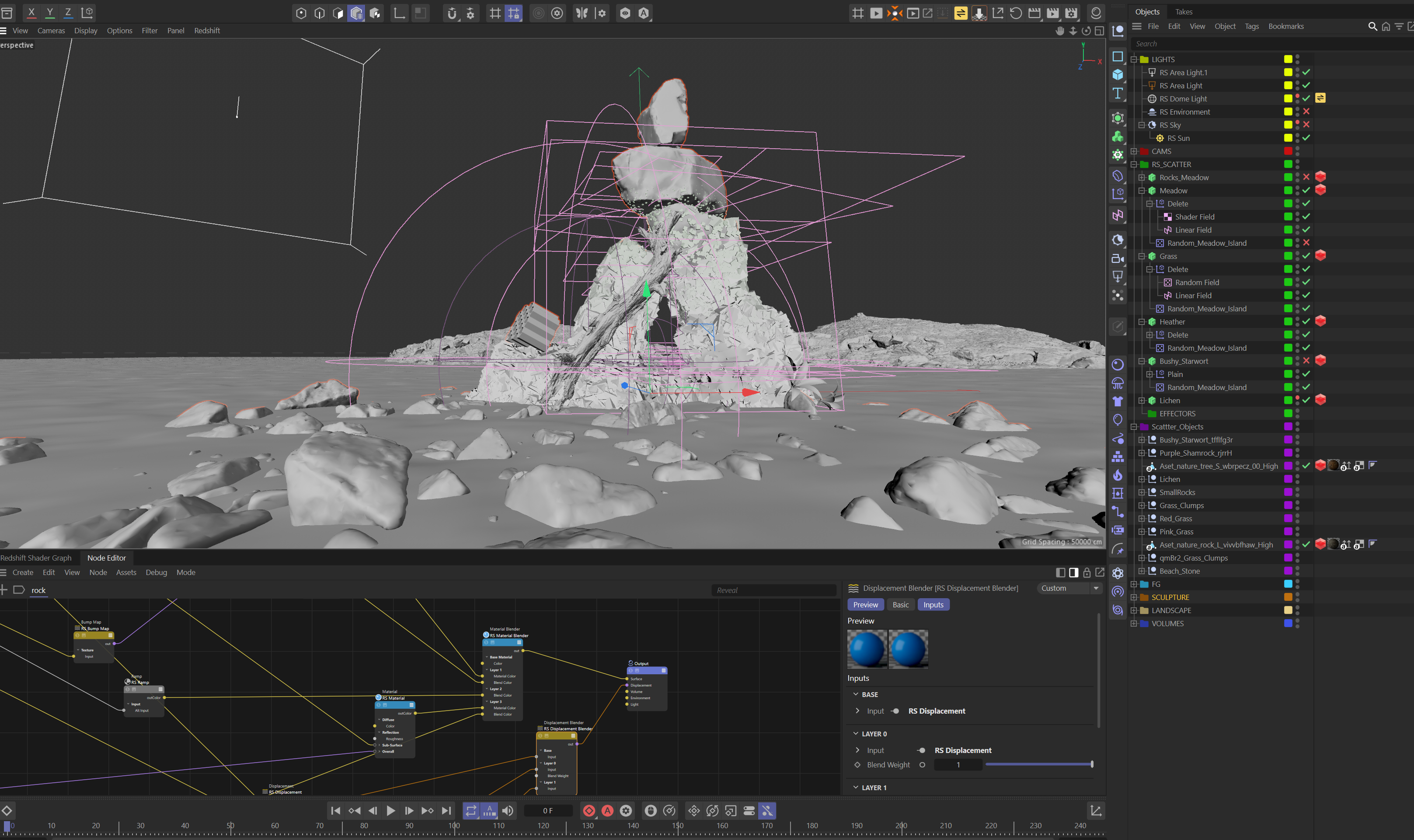Toggle timeline sound speaker icon
The width and height of the screenshot is (1414, 840).
point(508,811)
